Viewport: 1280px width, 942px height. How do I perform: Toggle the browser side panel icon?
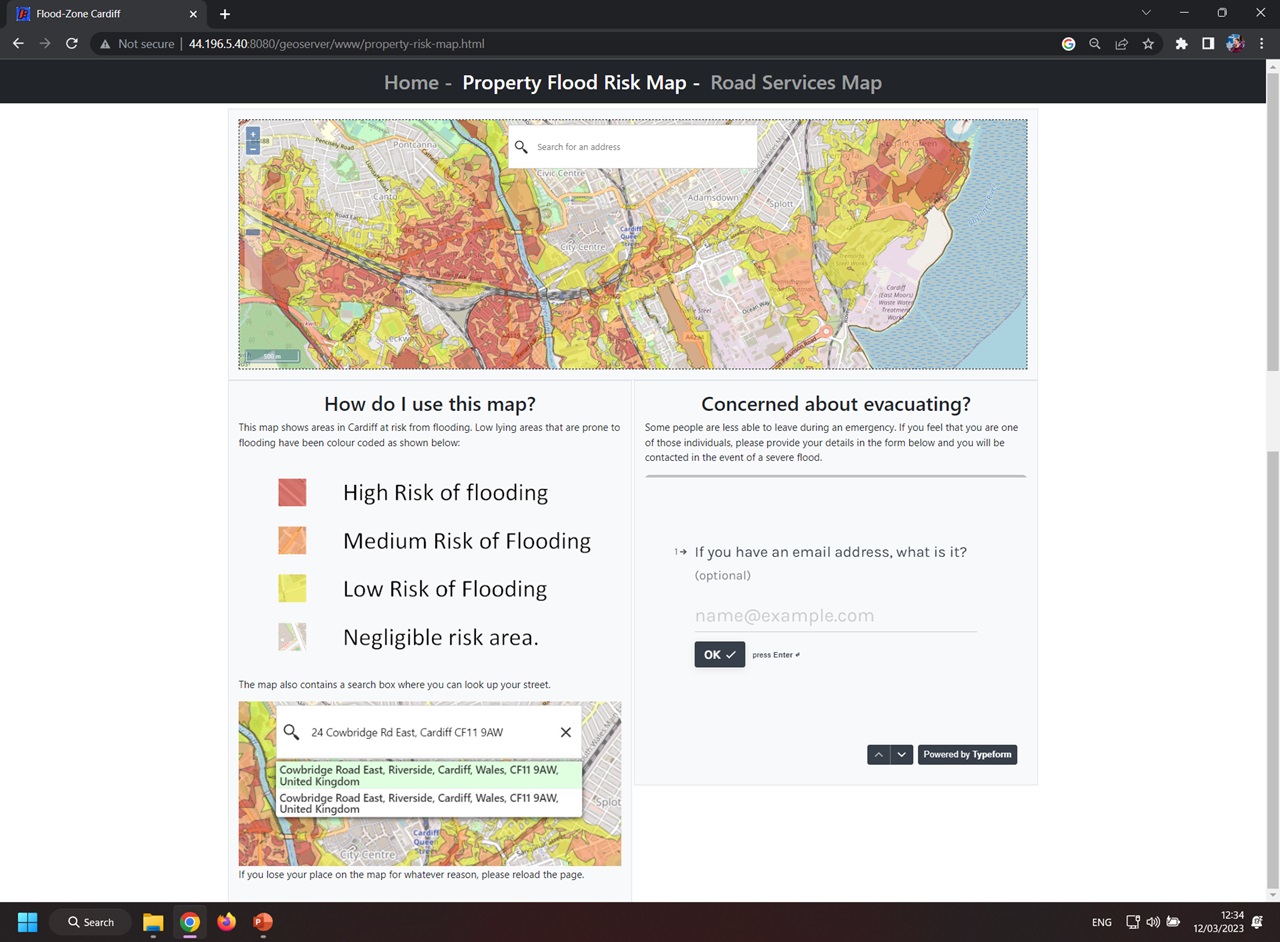(1208, 44)
